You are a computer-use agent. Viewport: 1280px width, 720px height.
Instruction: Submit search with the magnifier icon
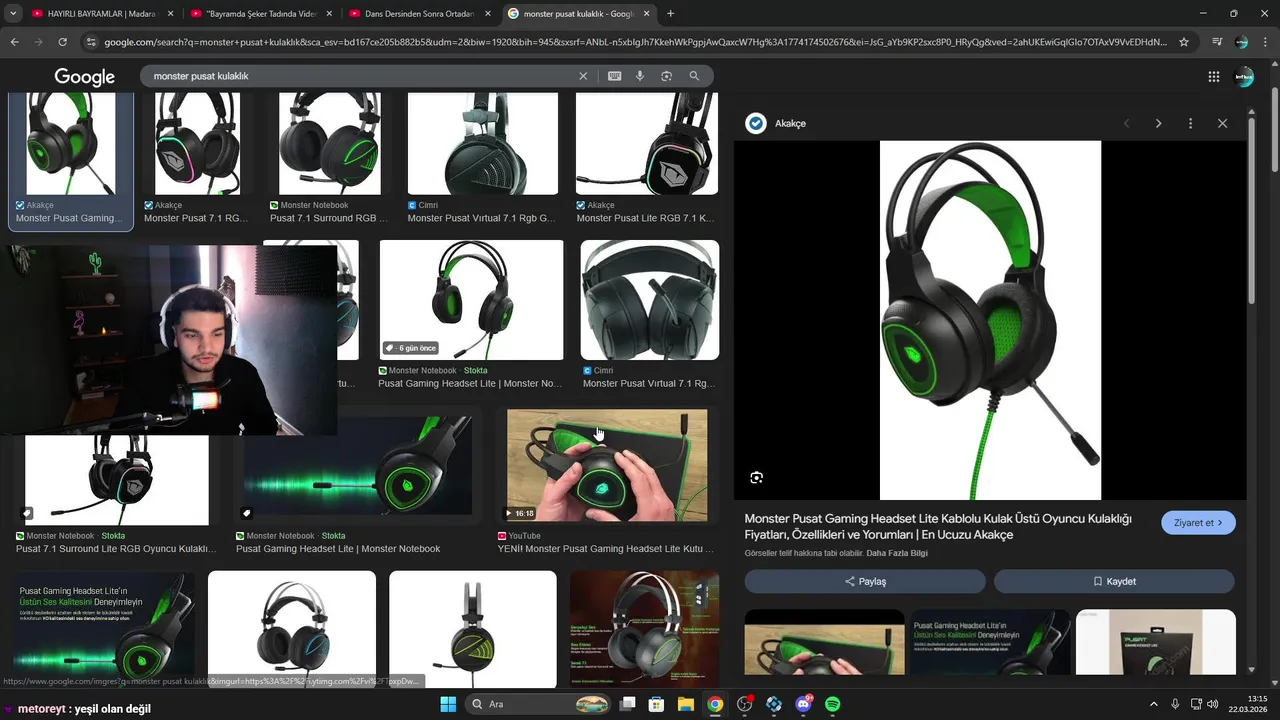(694, 76)
